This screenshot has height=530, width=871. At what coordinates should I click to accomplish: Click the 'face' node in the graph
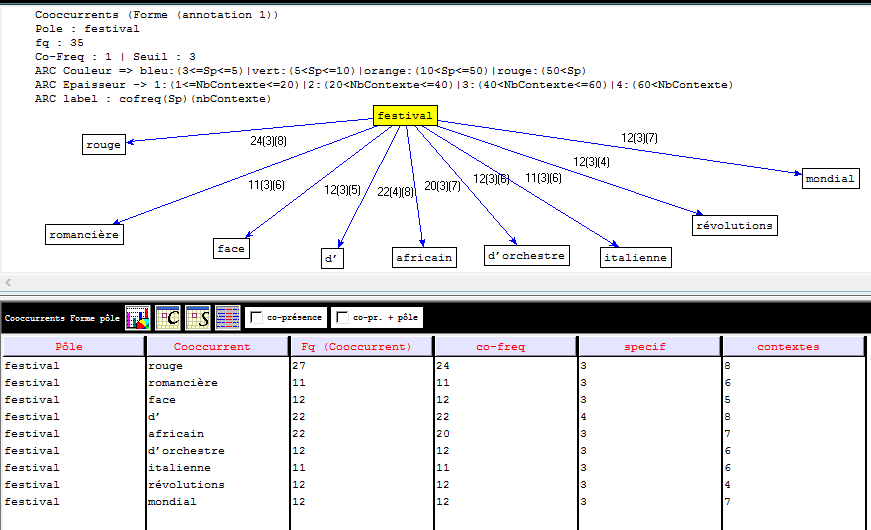[x=231, y=248]
